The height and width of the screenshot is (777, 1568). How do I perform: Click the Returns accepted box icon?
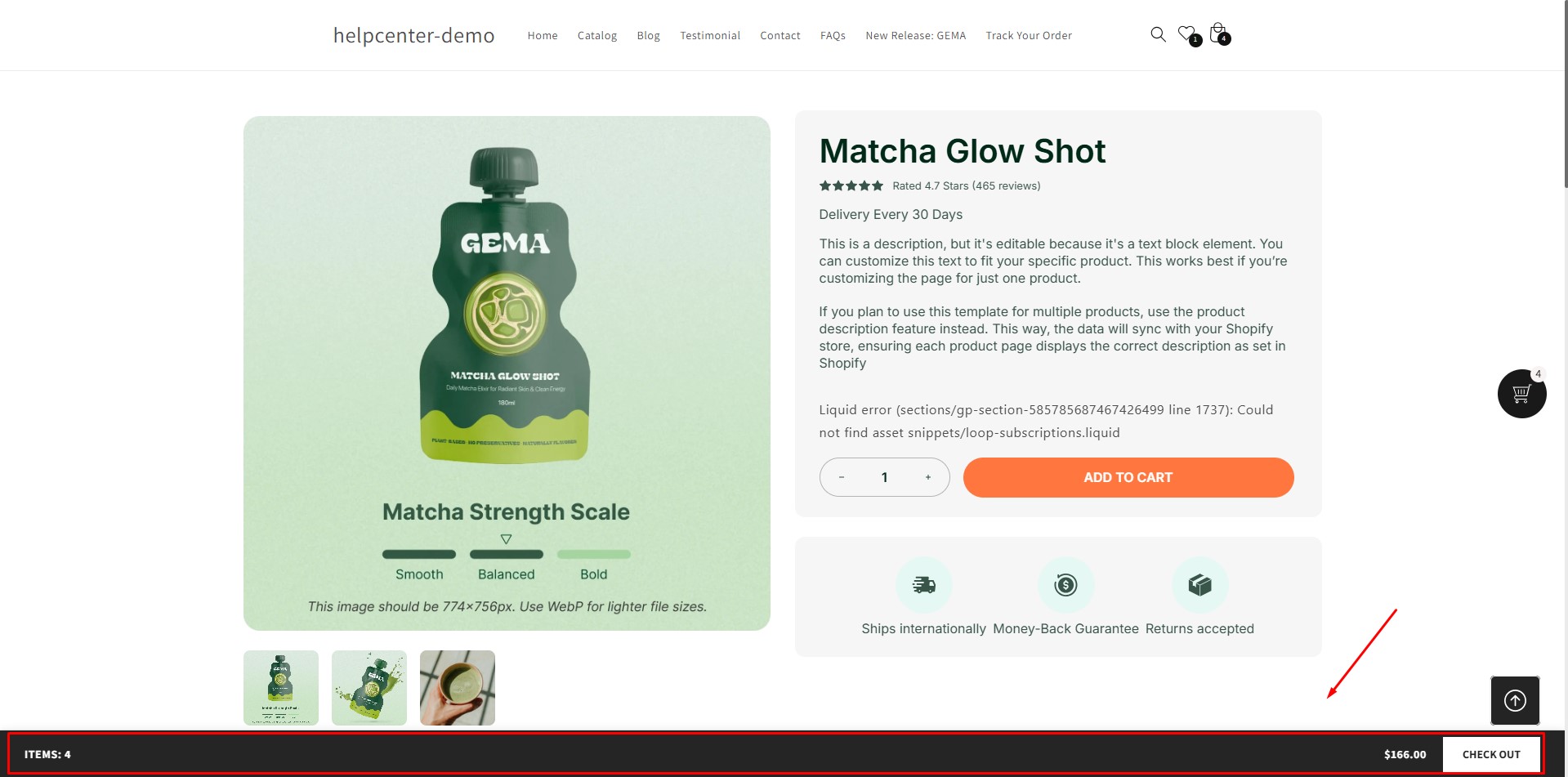click(1199, 585)
